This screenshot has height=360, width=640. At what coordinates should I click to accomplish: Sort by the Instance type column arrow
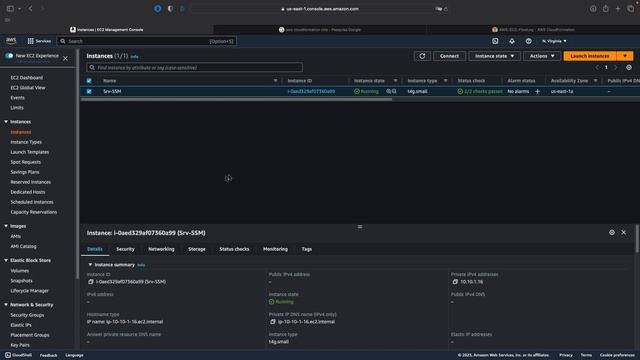click(445, 81)
